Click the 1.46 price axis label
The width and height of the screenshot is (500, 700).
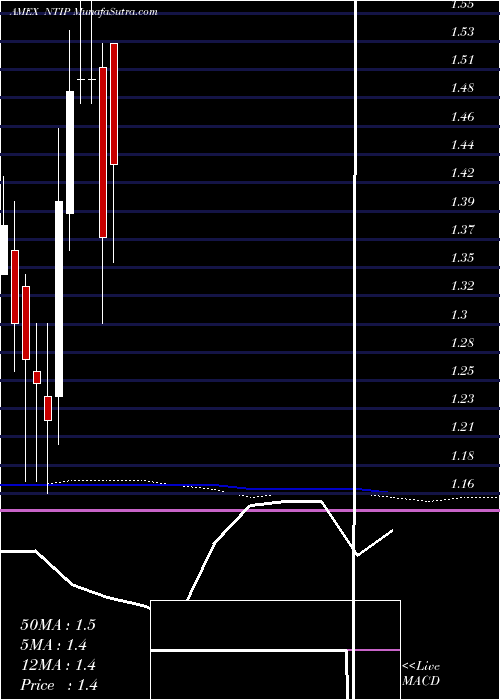pos(462,117)
